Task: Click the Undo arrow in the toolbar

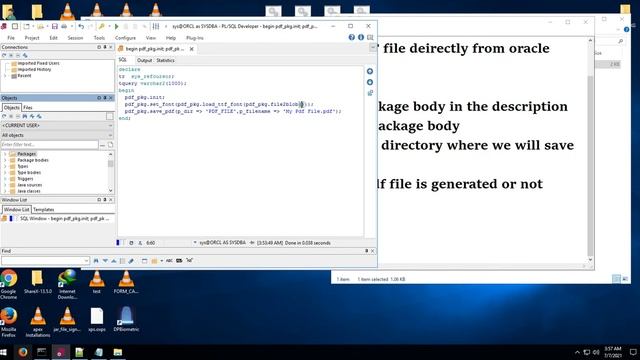Action: click(81, 27)
